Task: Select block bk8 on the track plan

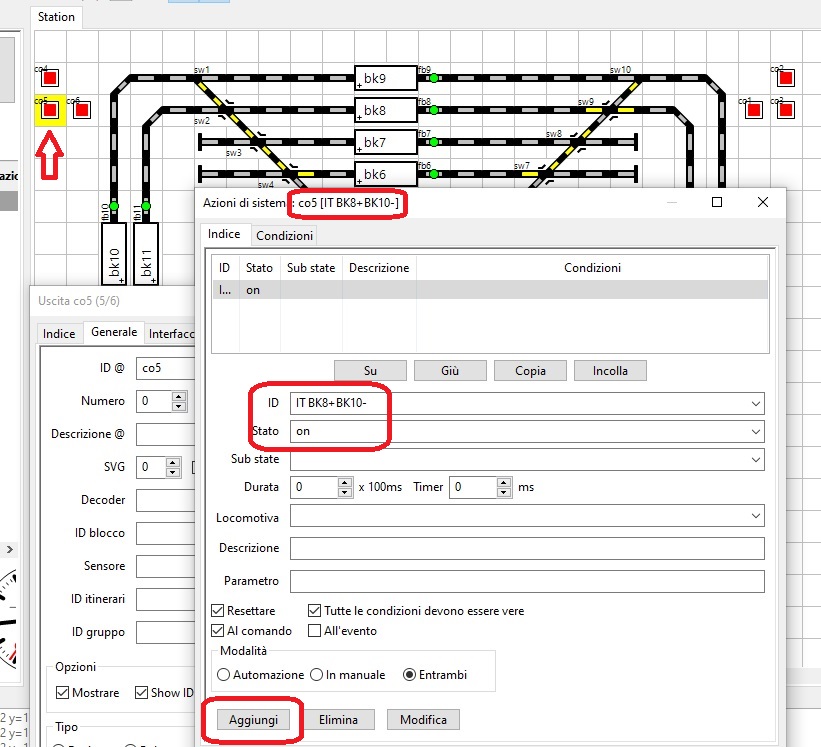Action: [x=385, y=109]
